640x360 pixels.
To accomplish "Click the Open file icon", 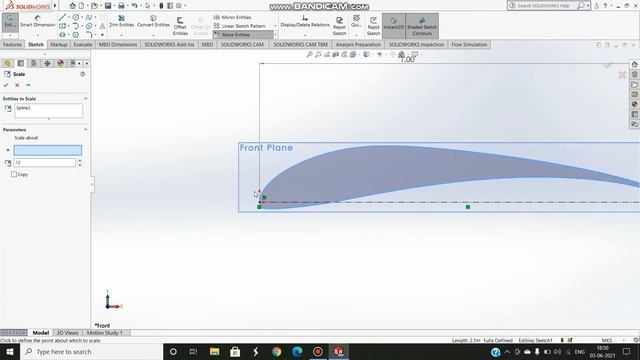I will [94, 6].
